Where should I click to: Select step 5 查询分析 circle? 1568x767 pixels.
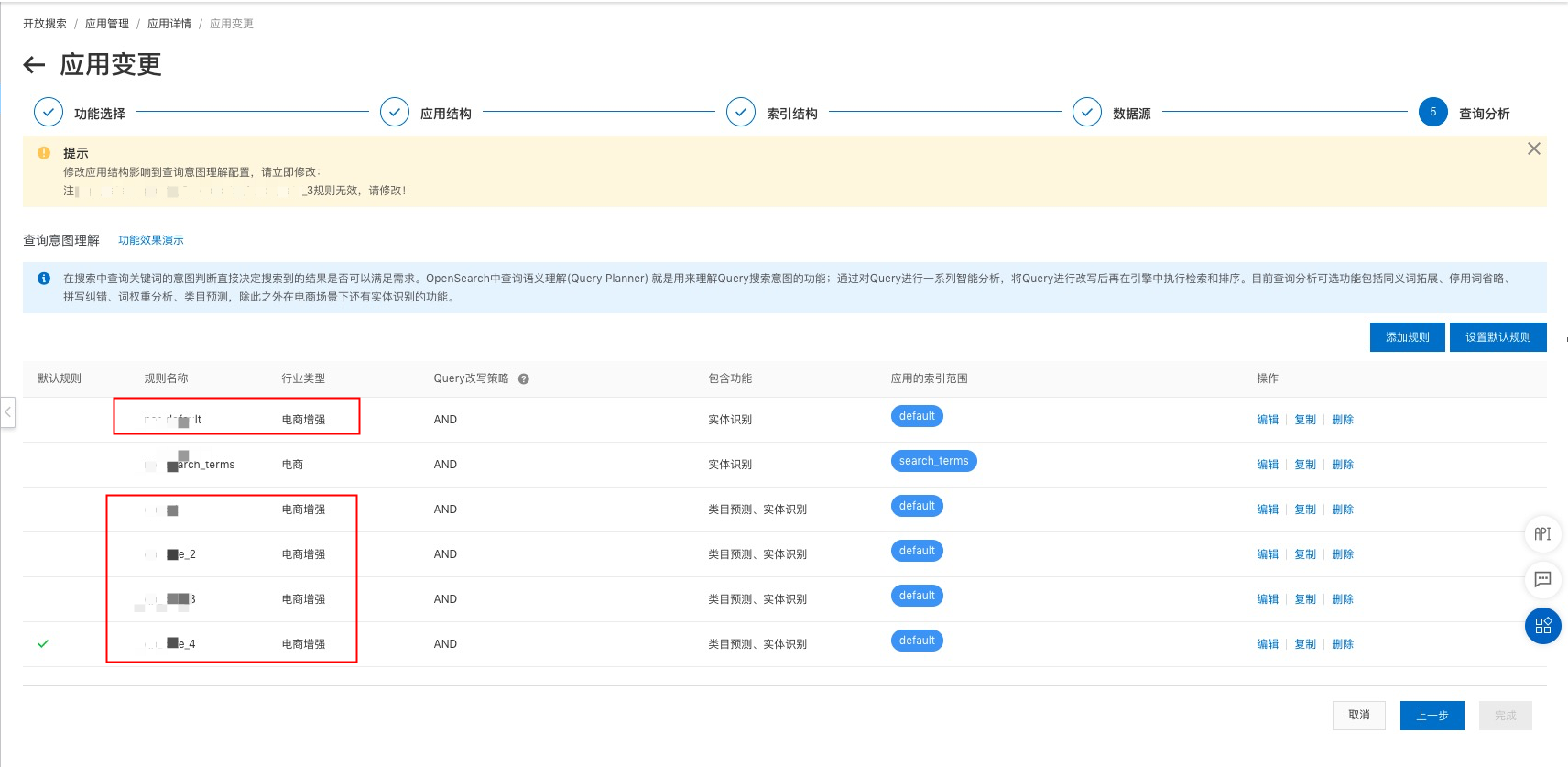(1433, 112)
